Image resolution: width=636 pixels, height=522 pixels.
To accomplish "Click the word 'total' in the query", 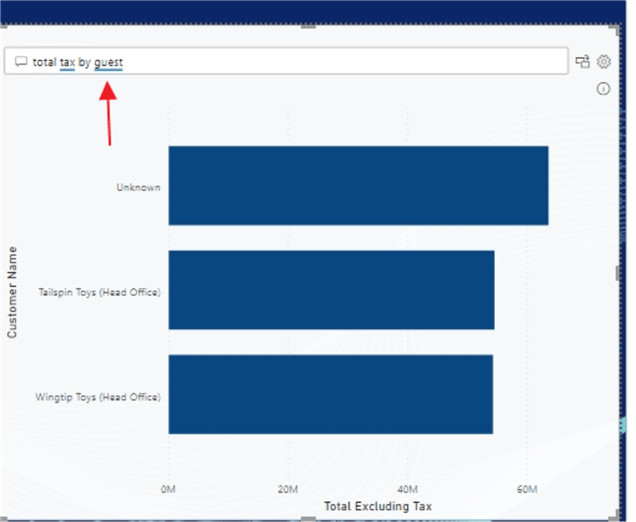I will tap(44, 62).
